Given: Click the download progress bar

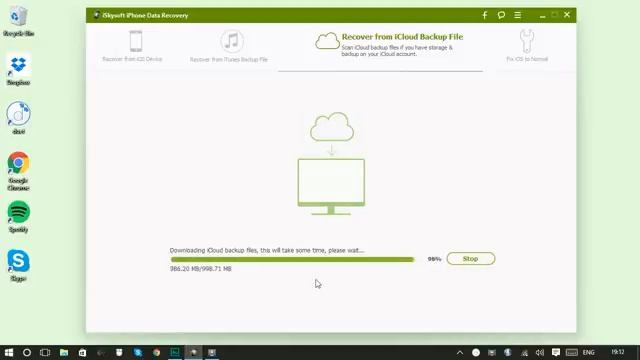Looking at the screenshot, I should [293, 259].
